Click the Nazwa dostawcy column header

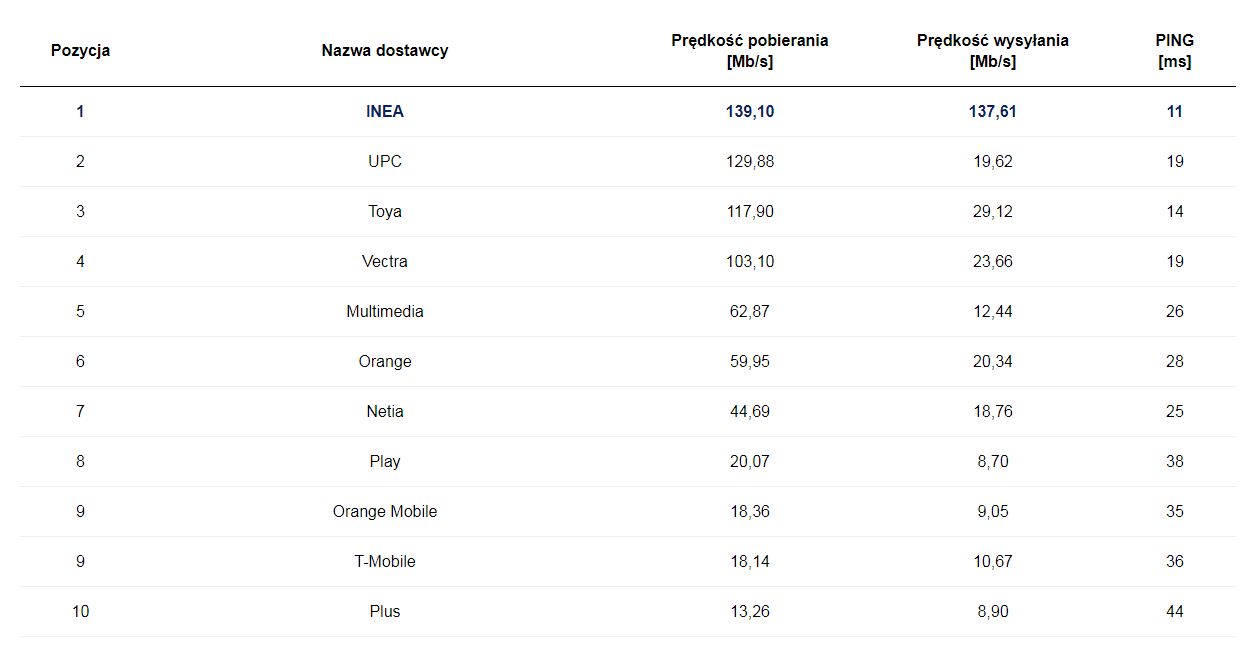385,50
